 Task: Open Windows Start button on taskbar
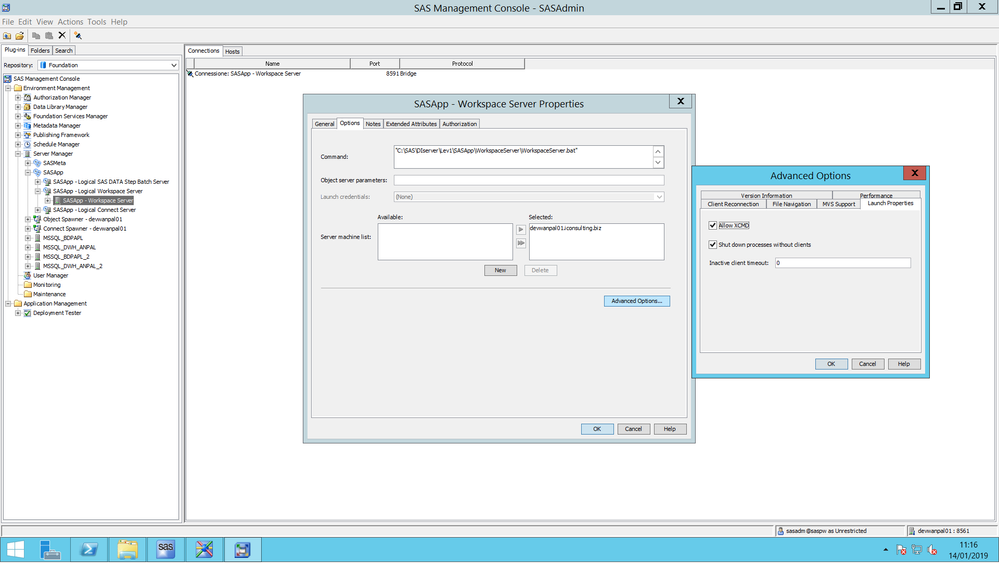(x=15, y=549)
